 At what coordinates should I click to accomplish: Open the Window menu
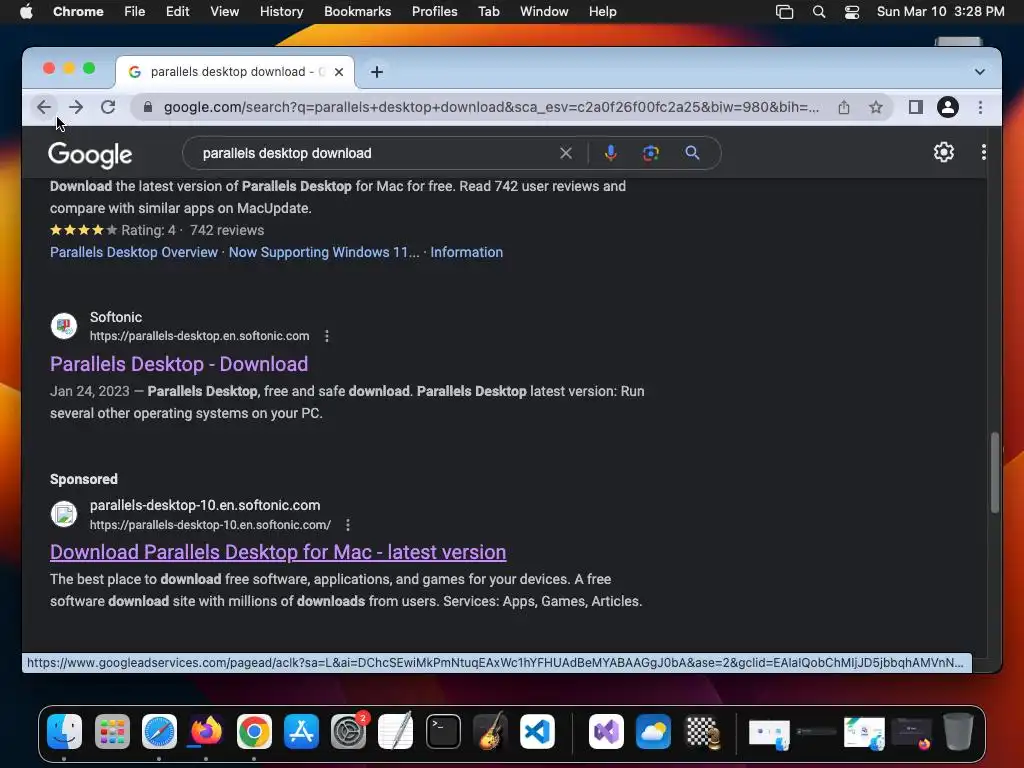[544, 12]
